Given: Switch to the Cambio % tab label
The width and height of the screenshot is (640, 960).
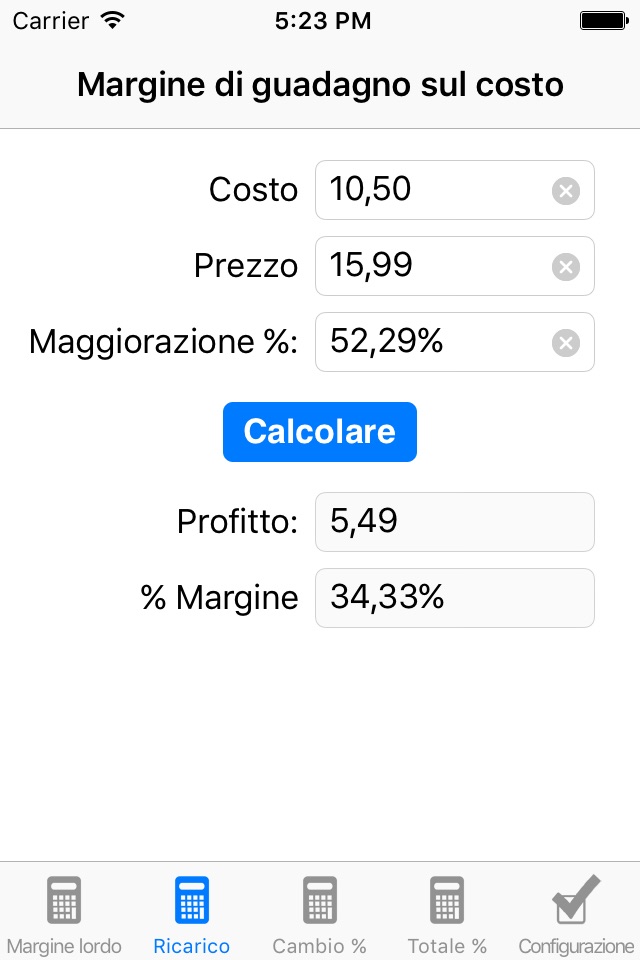Looking at the screenshot, I should click(x=320, y=946).
